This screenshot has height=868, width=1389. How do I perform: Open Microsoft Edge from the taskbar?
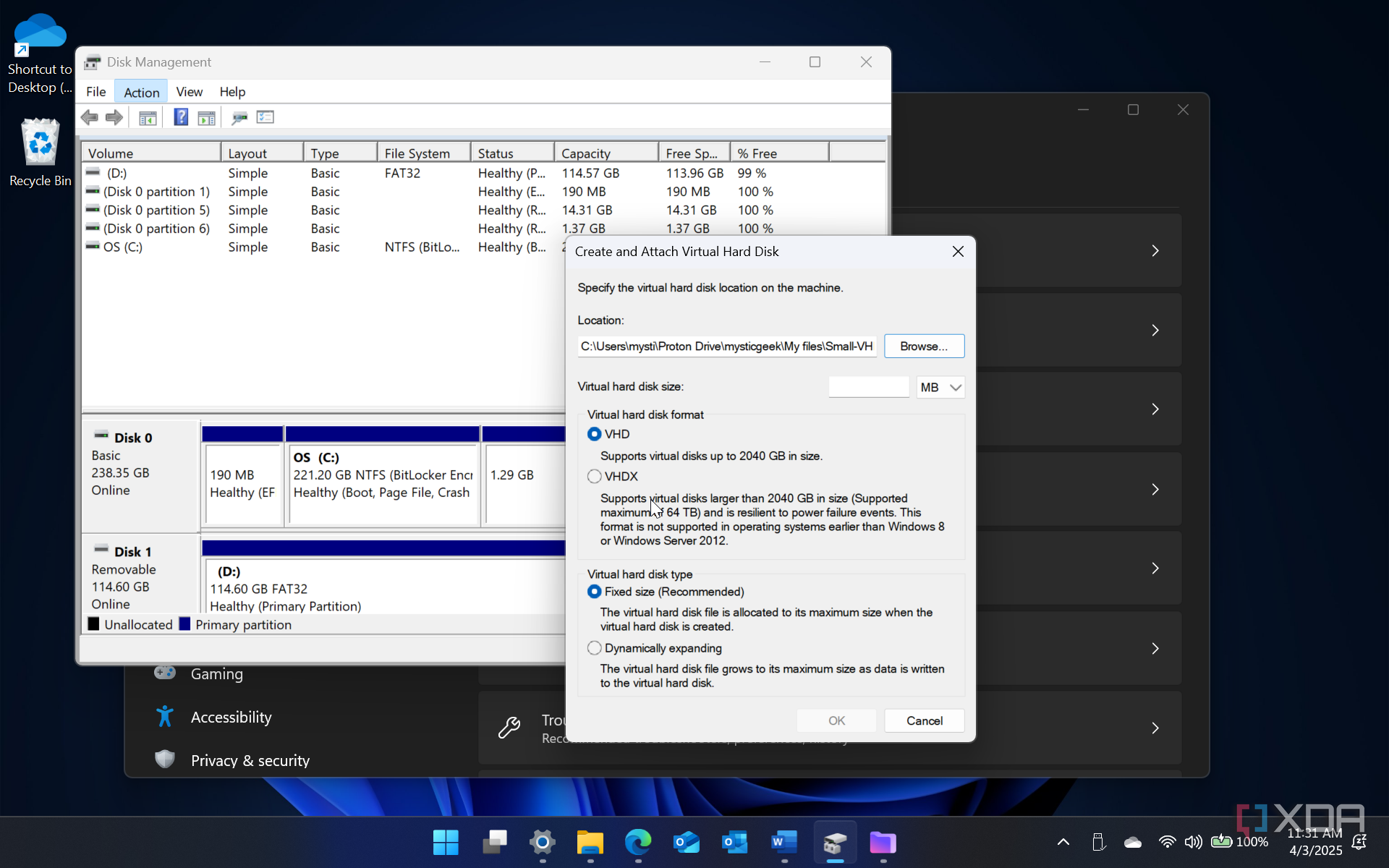(638, 843)
